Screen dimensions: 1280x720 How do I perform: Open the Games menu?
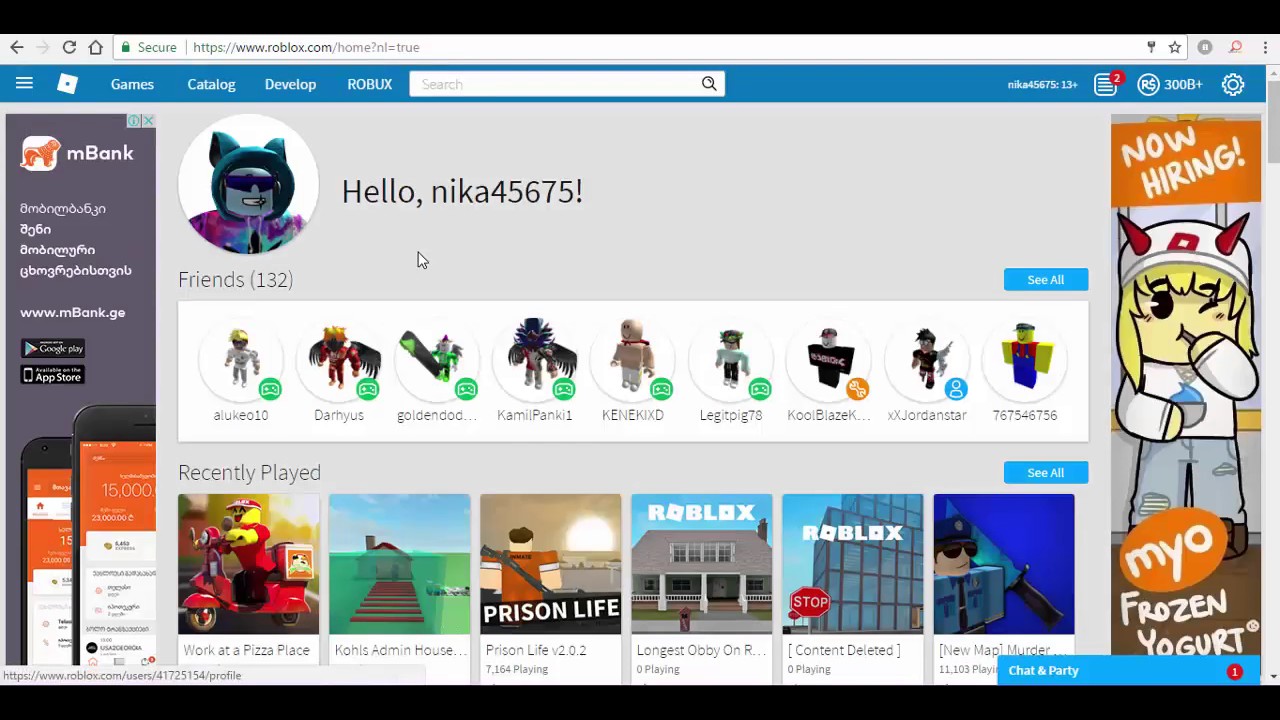(x=132, y=84)
